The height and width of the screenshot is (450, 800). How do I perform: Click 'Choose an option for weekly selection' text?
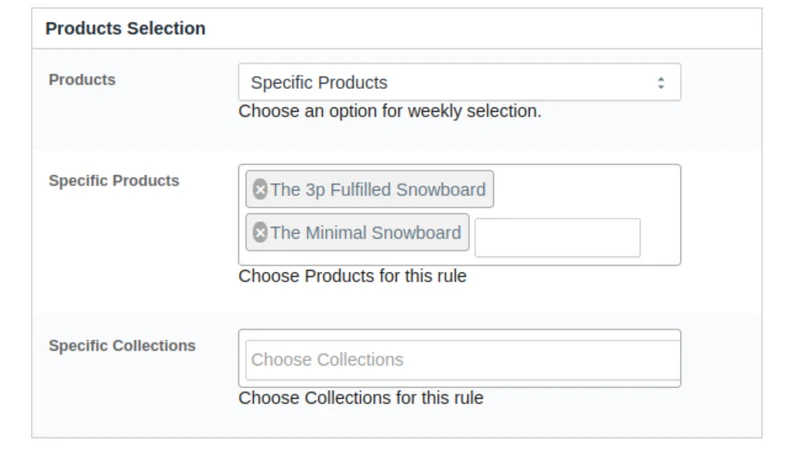[x=390, y=111]
